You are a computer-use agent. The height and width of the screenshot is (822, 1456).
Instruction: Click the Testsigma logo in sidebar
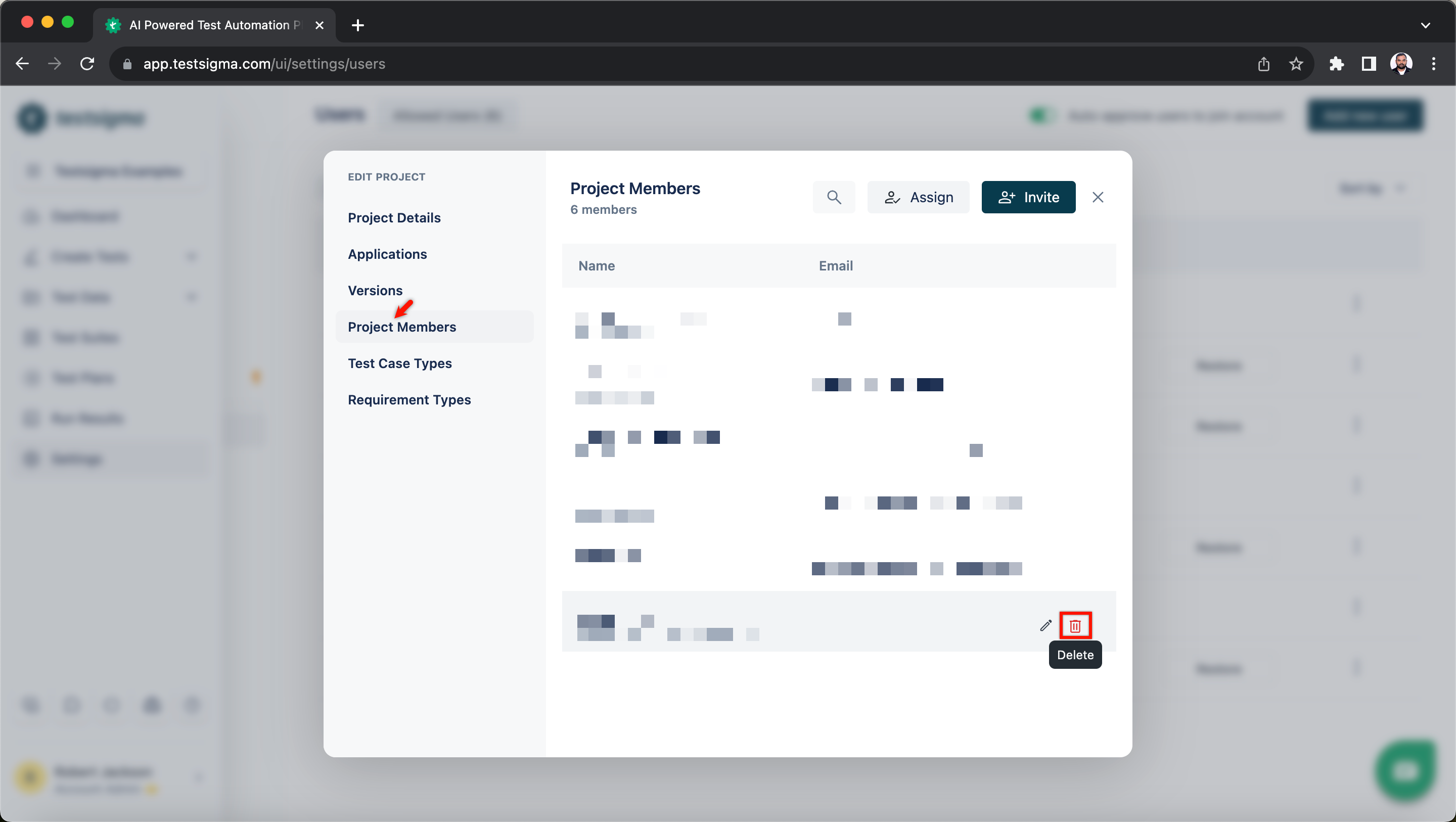(31, 117)
